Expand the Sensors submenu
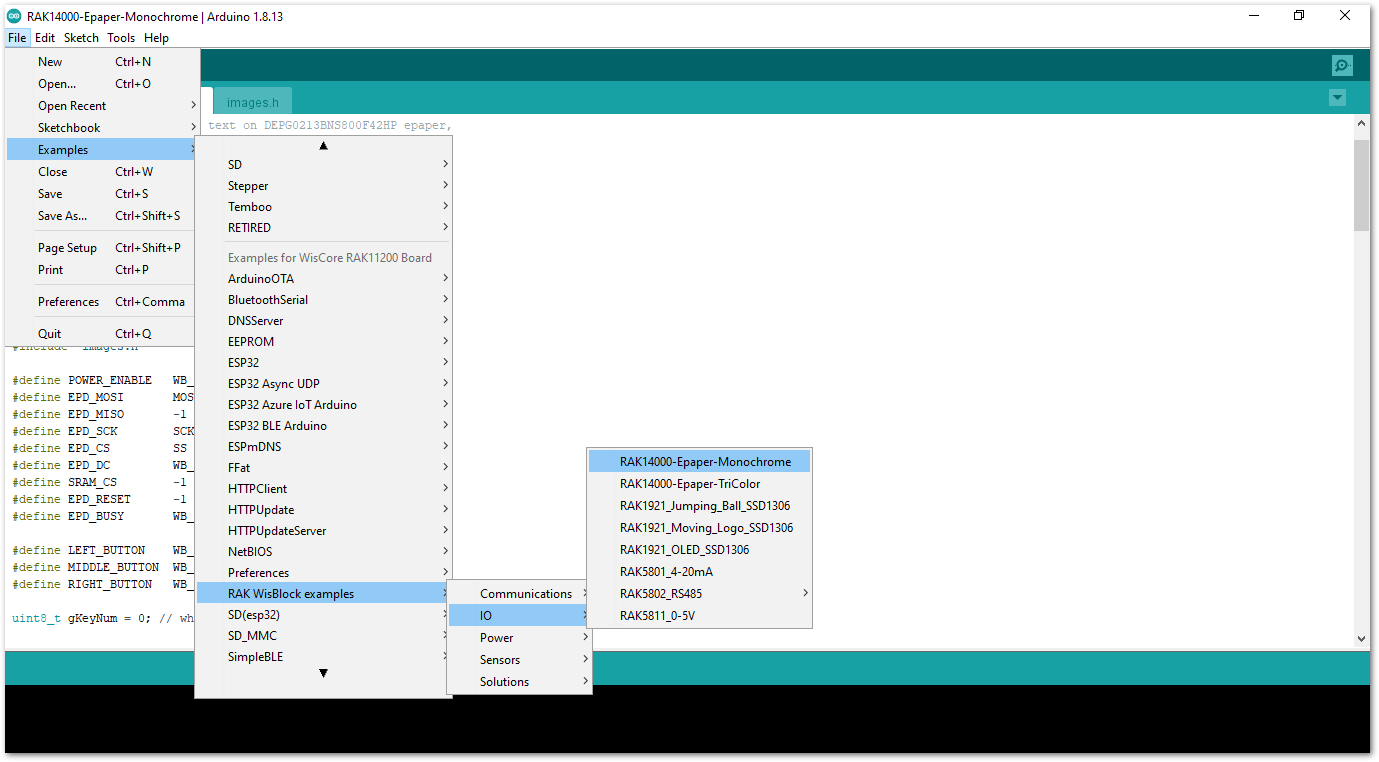Image resolution: width=1379 pixels, height=762 pixels. click(x=519, y=660)
